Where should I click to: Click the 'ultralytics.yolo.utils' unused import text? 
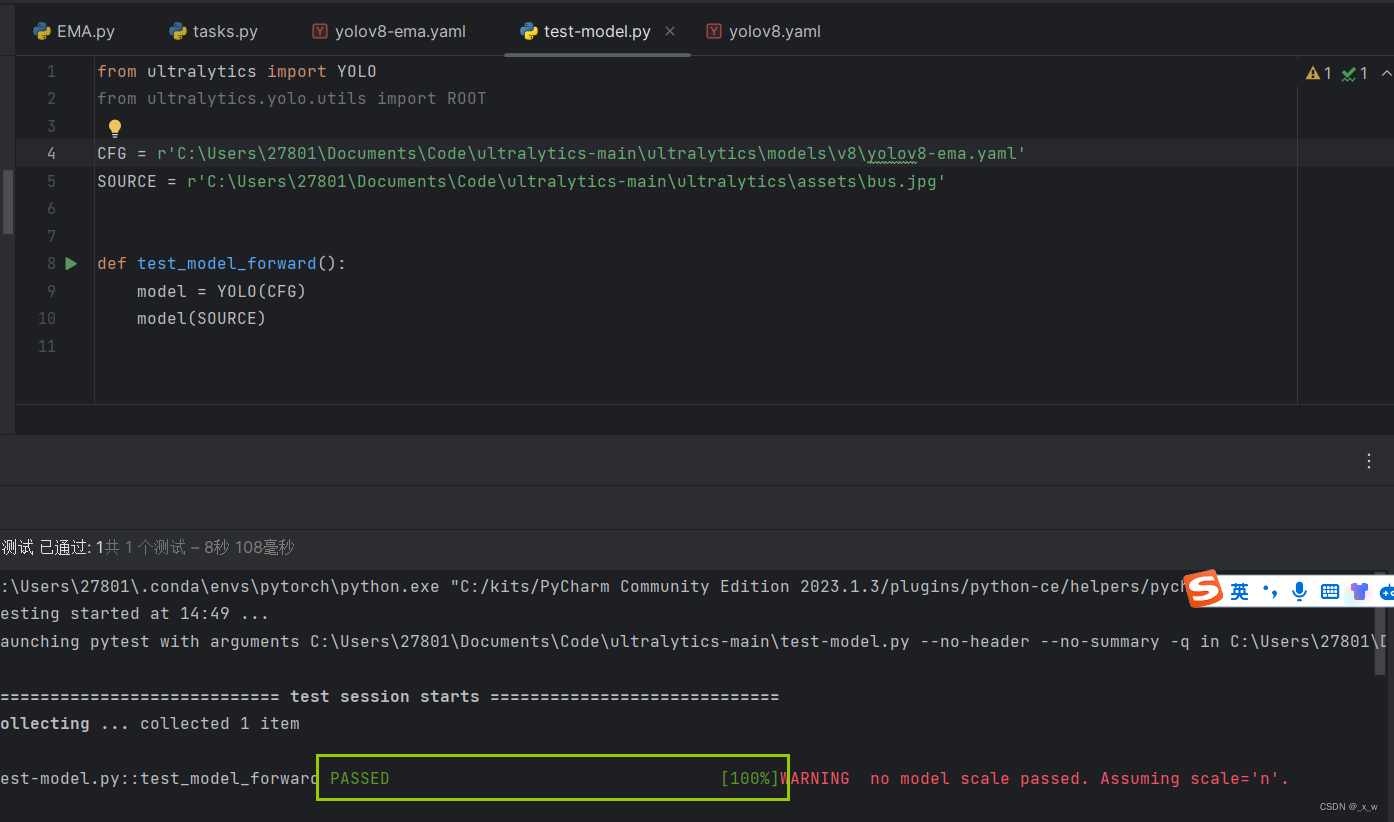[257, 98]
